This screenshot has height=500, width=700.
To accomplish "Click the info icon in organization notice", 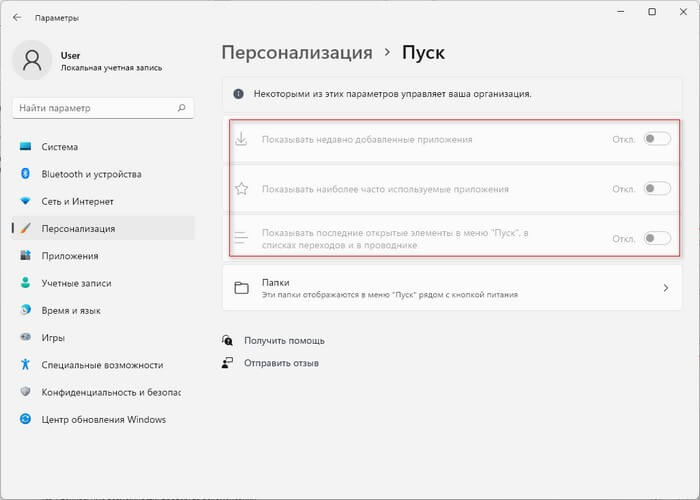I will click(x=238, y=94).
